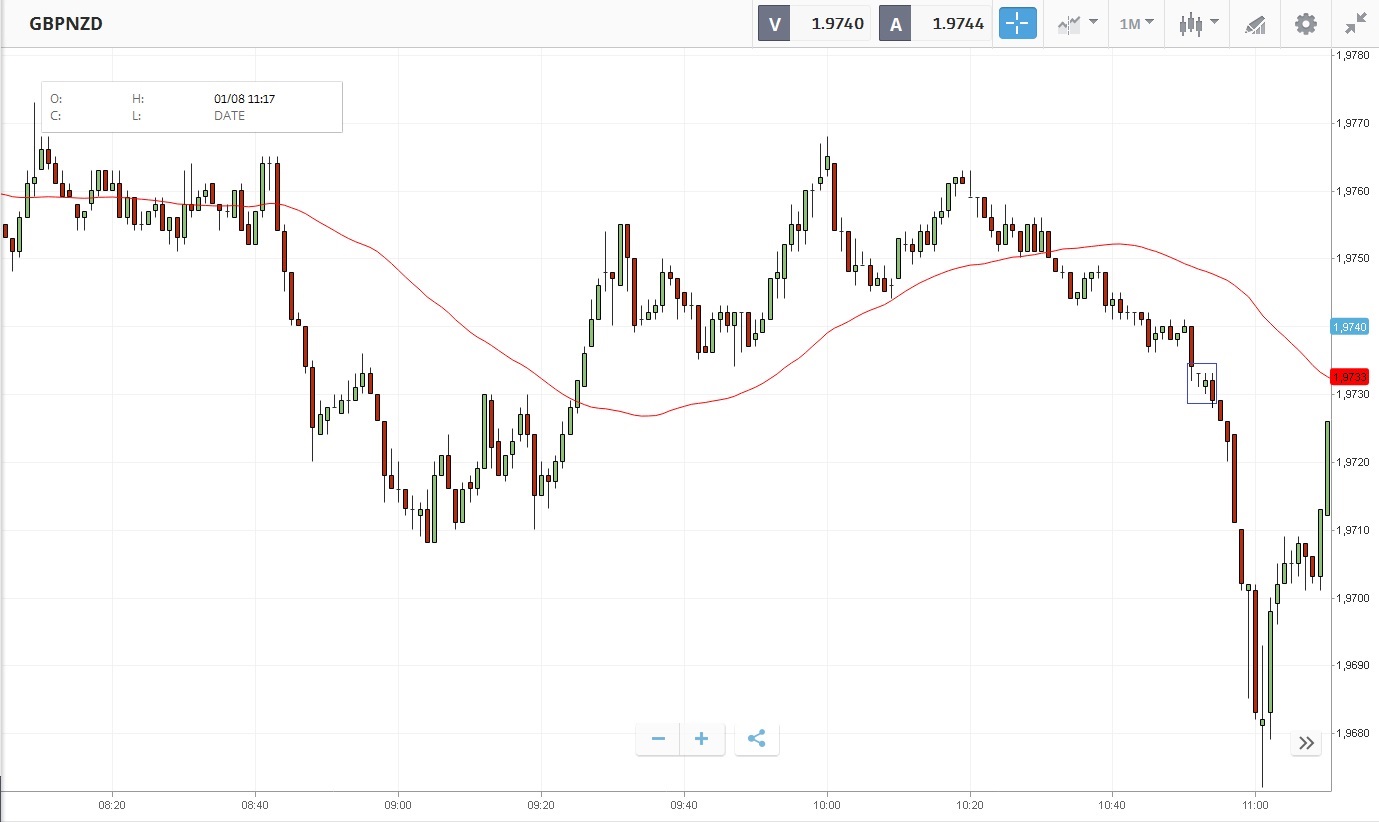Open the 1M timeframe dropdown
Screen dimensions: 1379x822
tap(1136, 24)
